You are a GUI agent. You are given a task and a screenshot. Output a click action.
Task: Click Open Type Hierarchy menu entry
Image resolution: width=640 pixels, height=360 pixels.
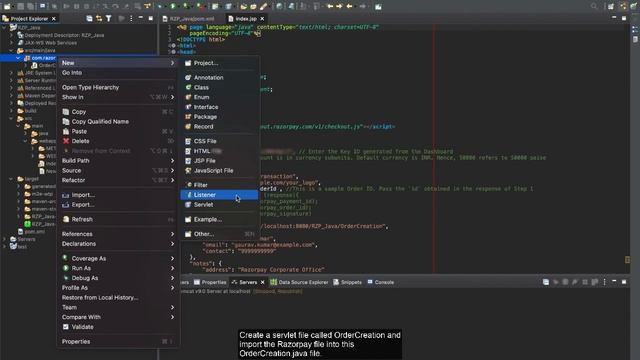[118, 87]
